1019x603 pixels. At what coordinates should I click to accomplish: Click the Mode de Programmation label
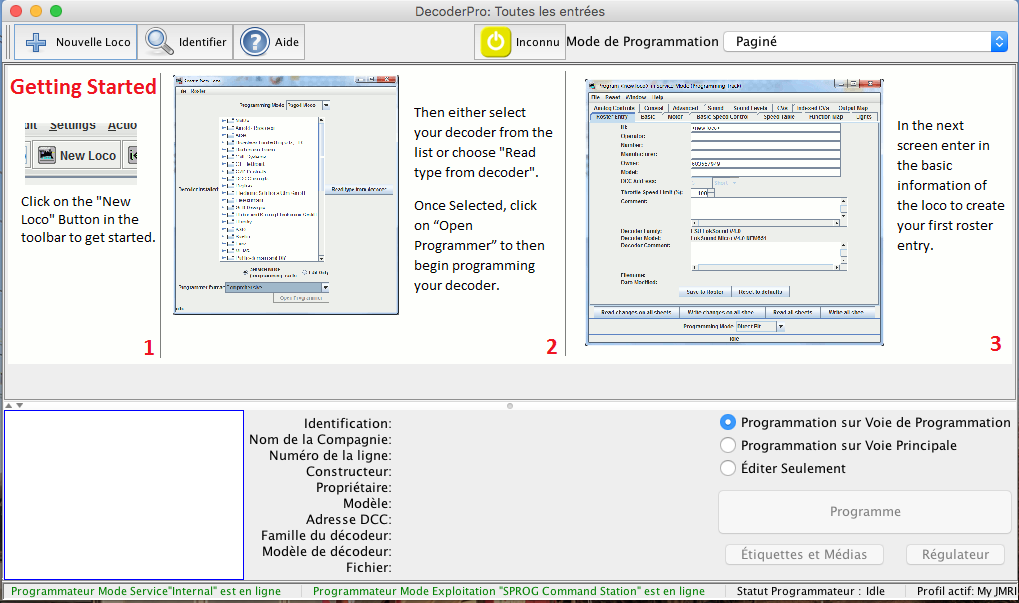(x=642, y=42)
